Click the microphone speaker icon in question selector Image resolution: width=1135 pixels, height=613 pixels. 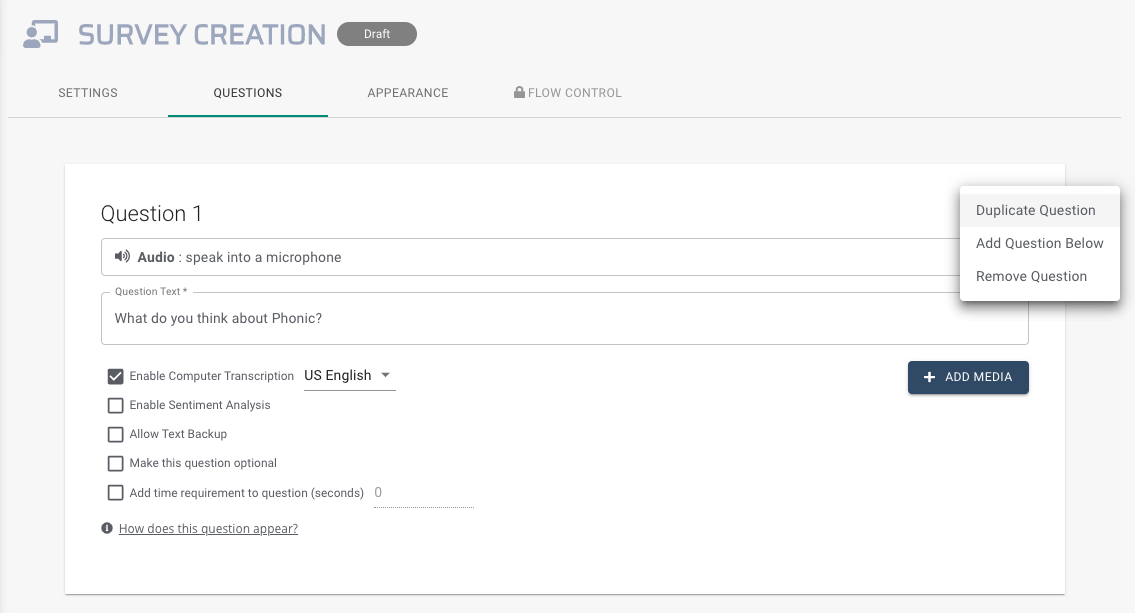(121, 256)
